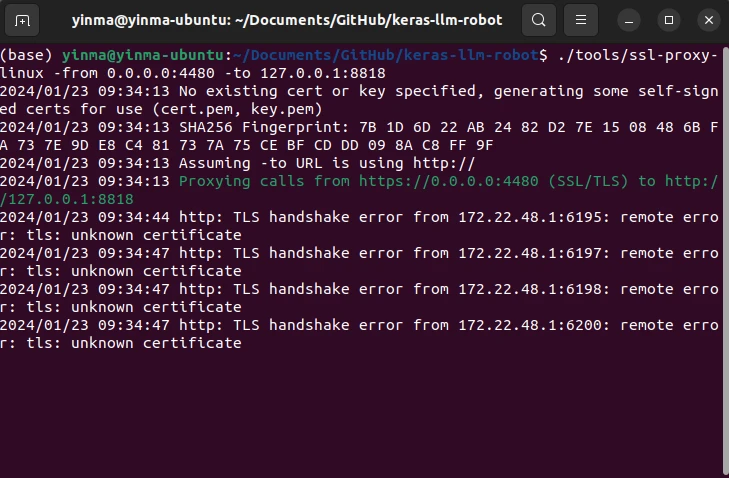Minimize the terminal window
The image size is (729, 478).
[629, 20]
